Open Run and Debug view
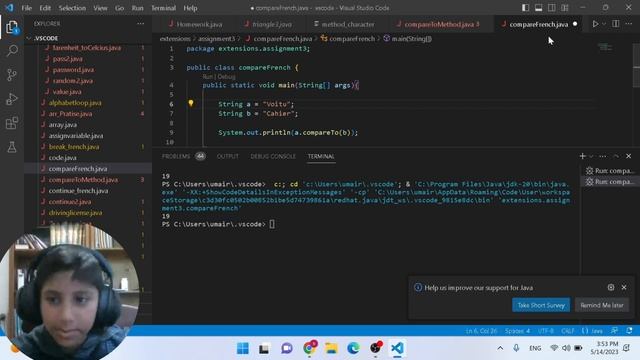This screenshot has height=360, width=640. tap(12, 99)
